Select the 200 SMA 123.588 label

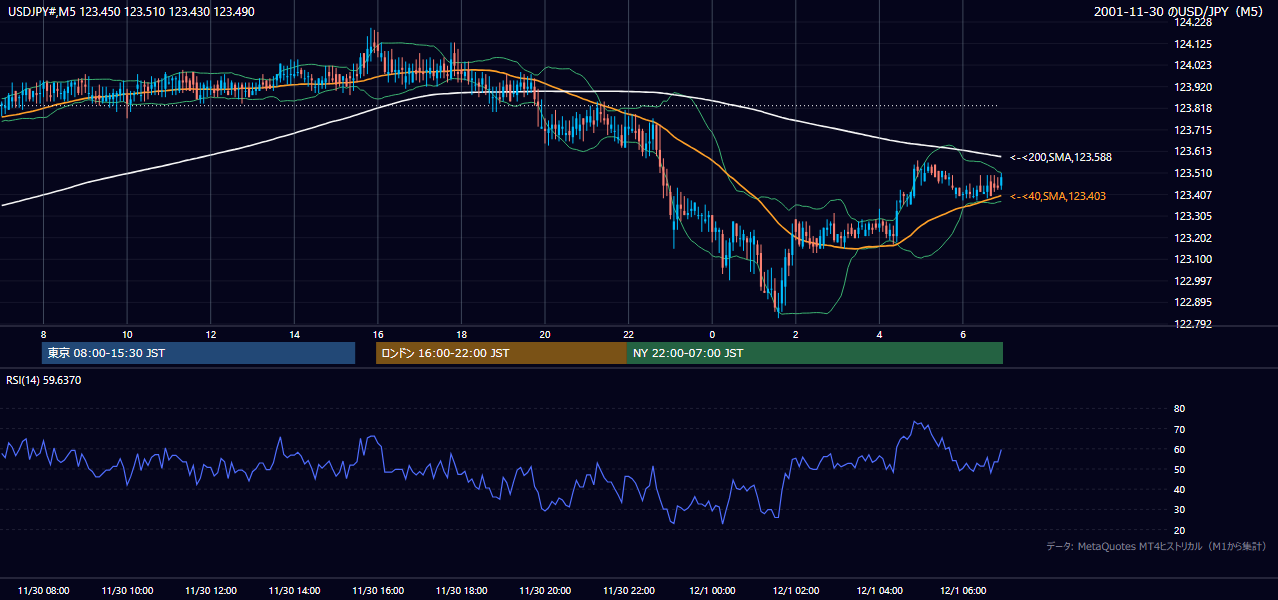[x=1061, y=157]
